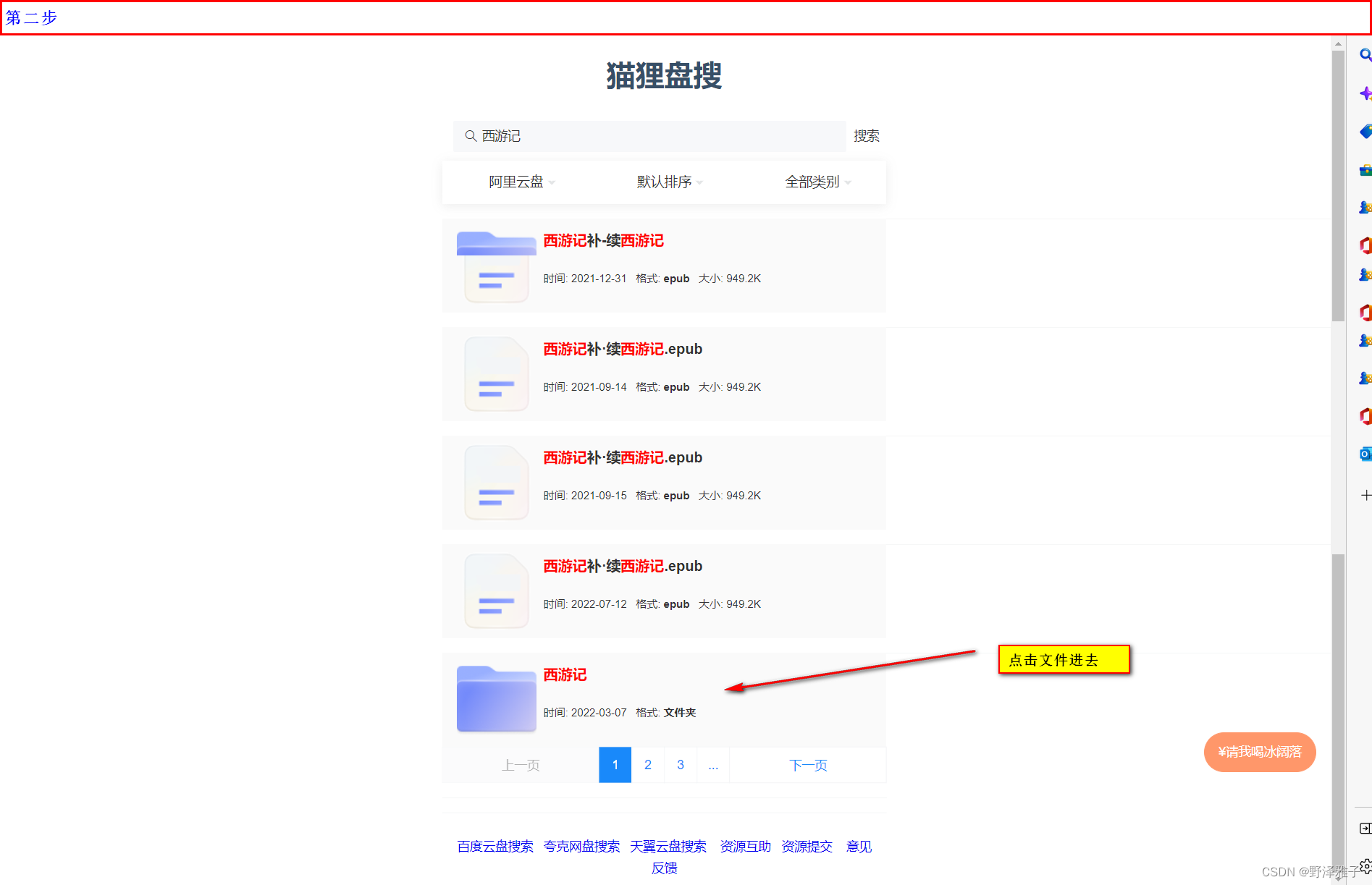Open sidebar settings gear icon
1372x885 pixels.
point(1365,865)
